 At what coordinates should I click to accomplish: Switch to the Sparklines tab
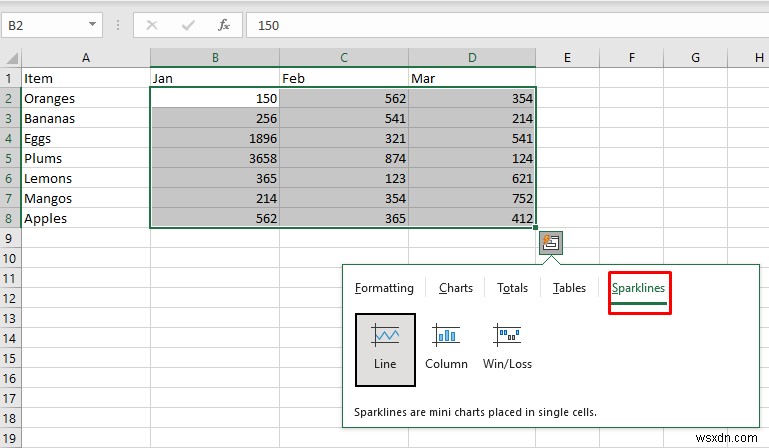point(639,288)
